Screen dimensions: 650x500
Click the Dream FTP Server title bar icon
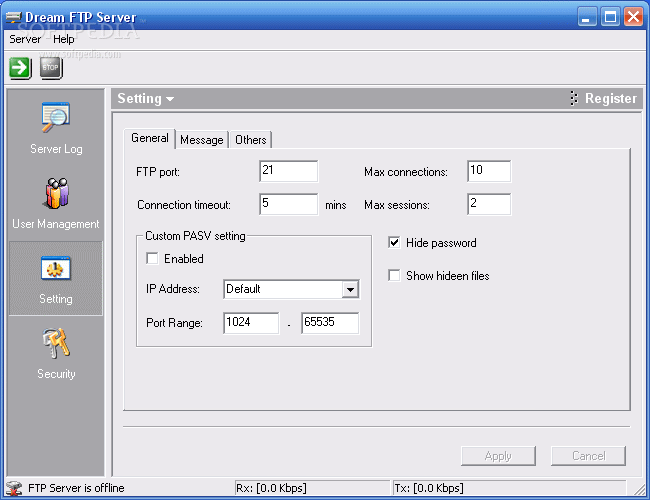[x=14, y=17]
